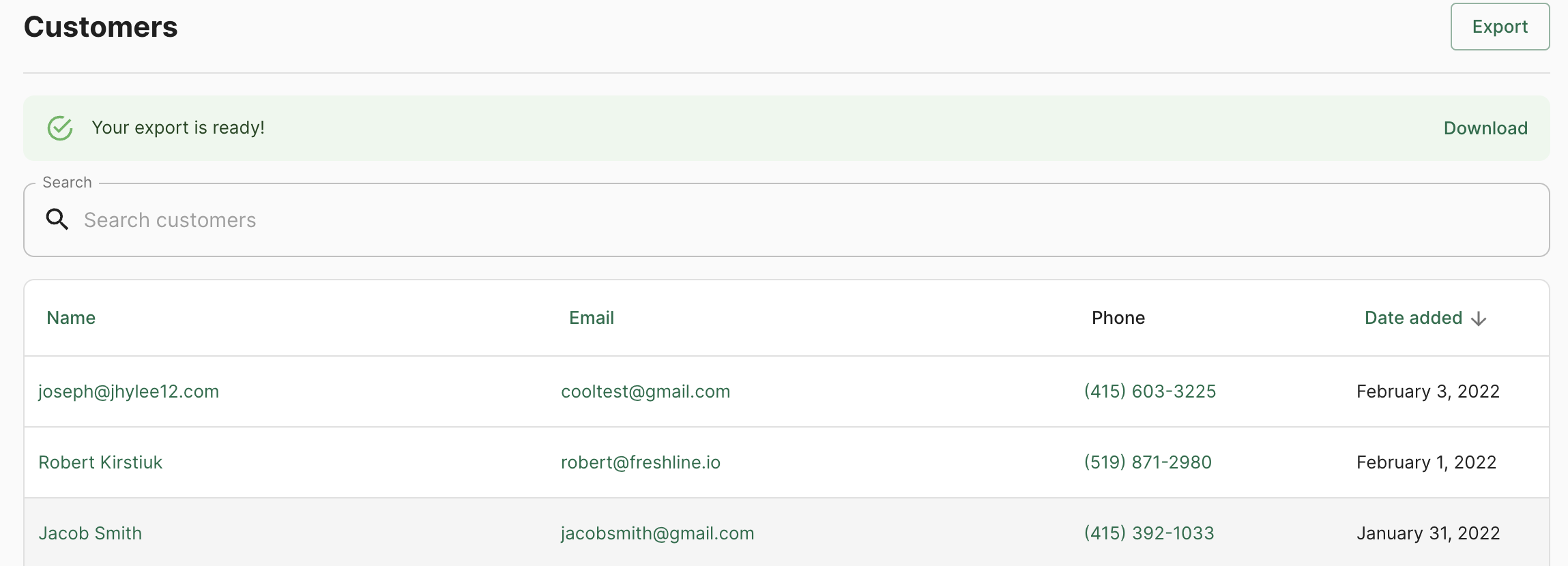
Task: Click the green checkmark success icon
Action: click(x=60, y=128)
